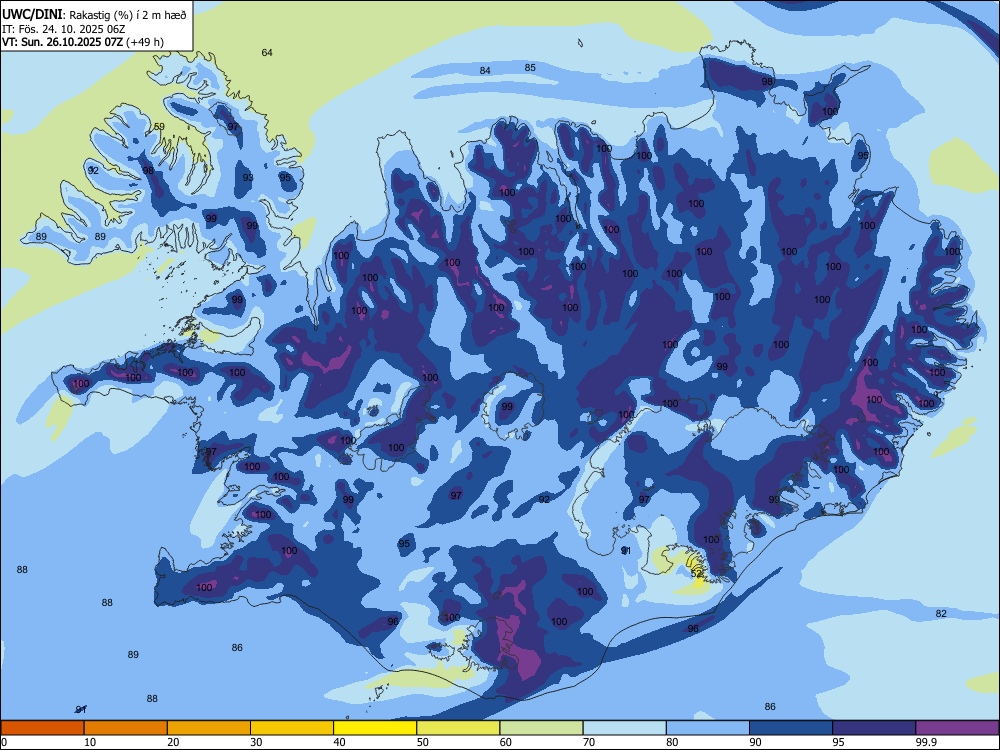Click the '90' legend scale label
This screenshot has height=750, width=1000.
755,742
